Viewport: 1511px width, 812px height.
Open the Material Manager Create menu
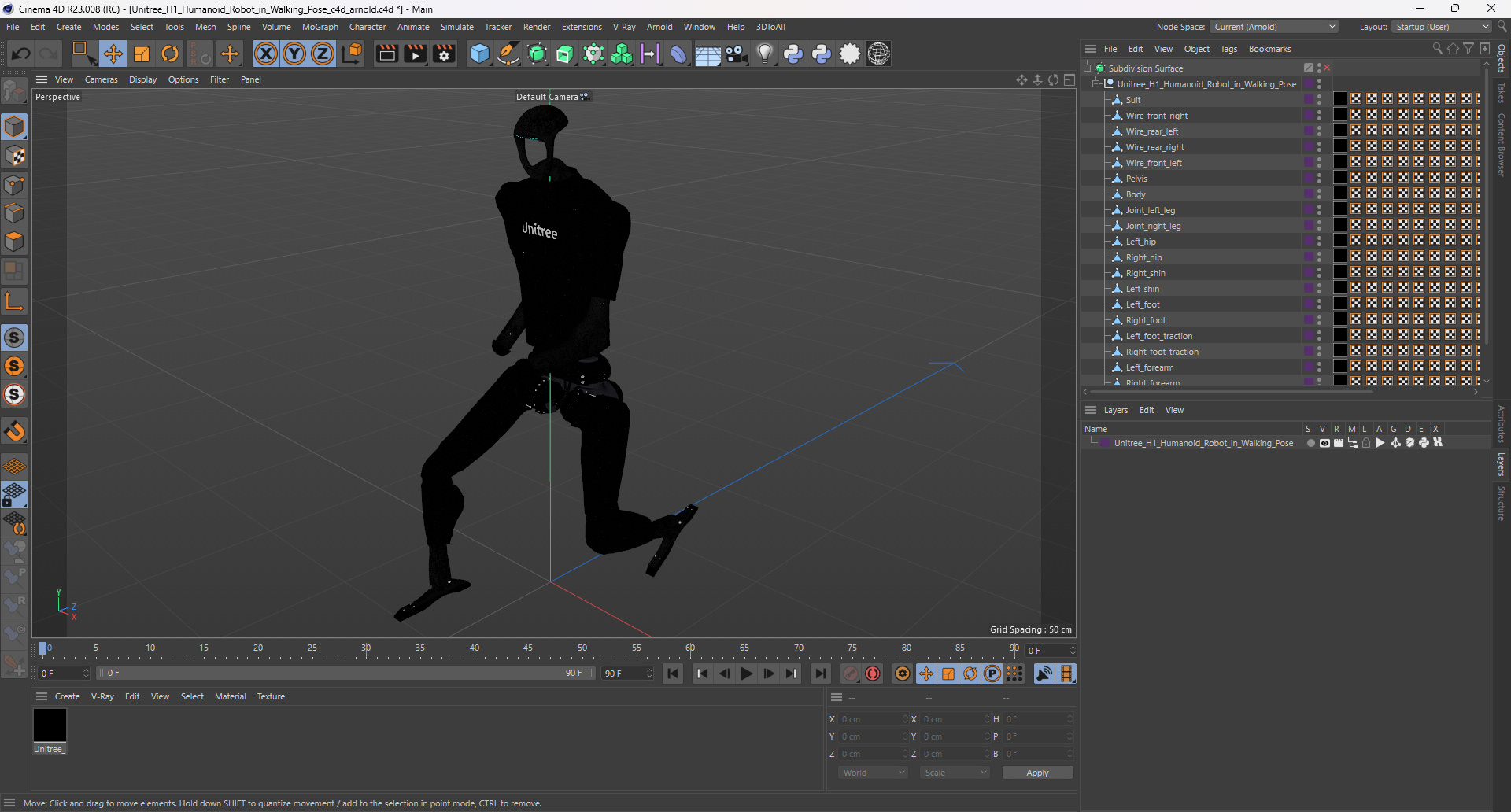pos(67,696)
